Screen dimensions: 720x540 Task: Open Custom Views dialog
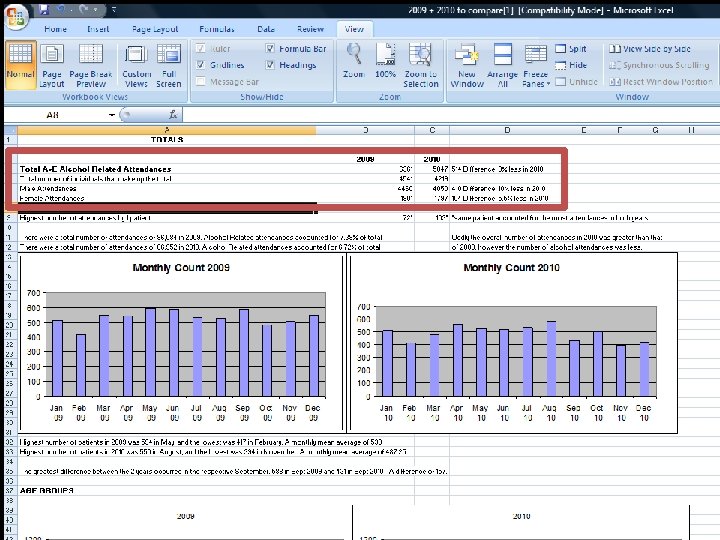click(x=136, y=65)
